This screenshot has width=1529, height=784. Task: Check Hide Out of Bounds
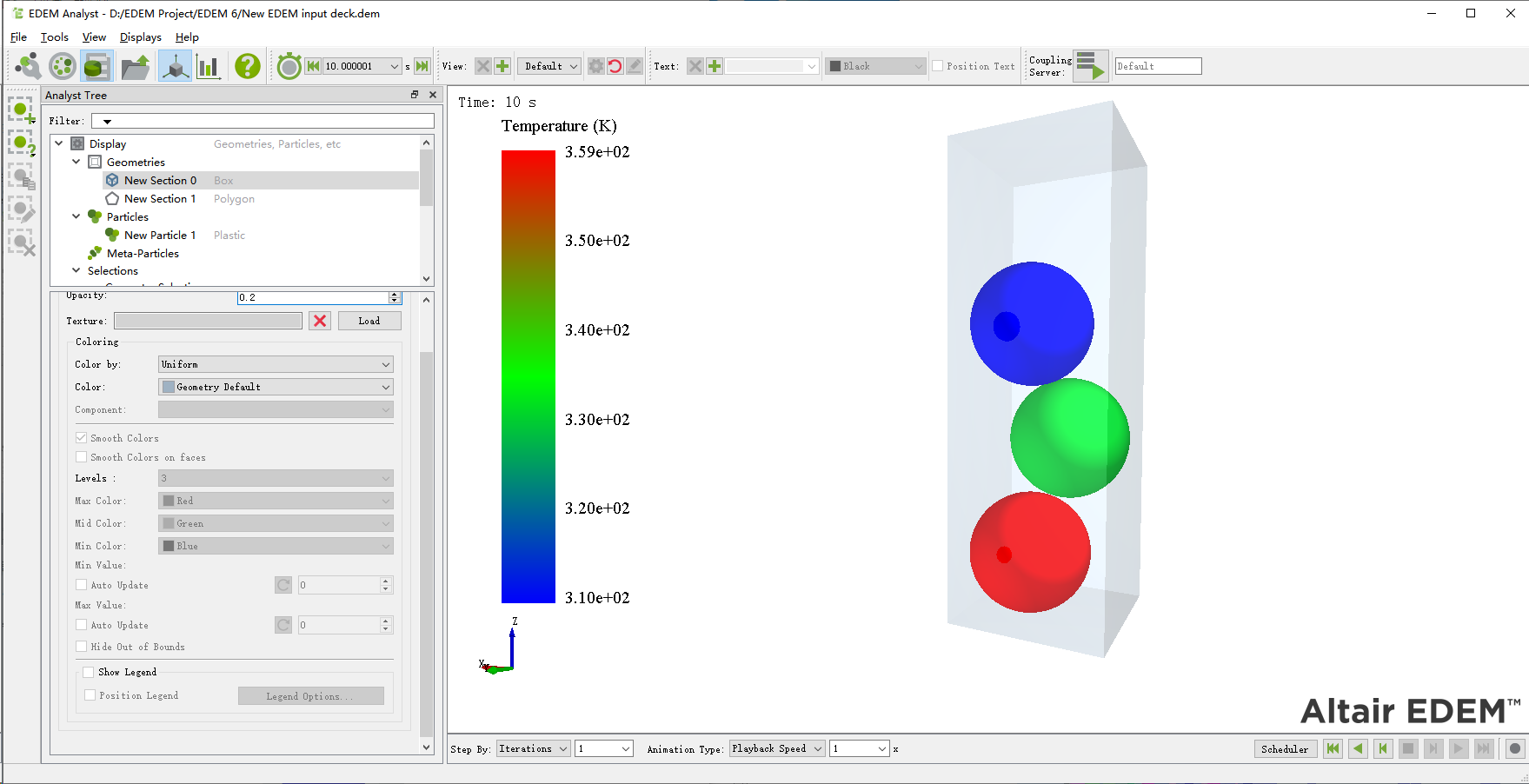coord(82,647)
